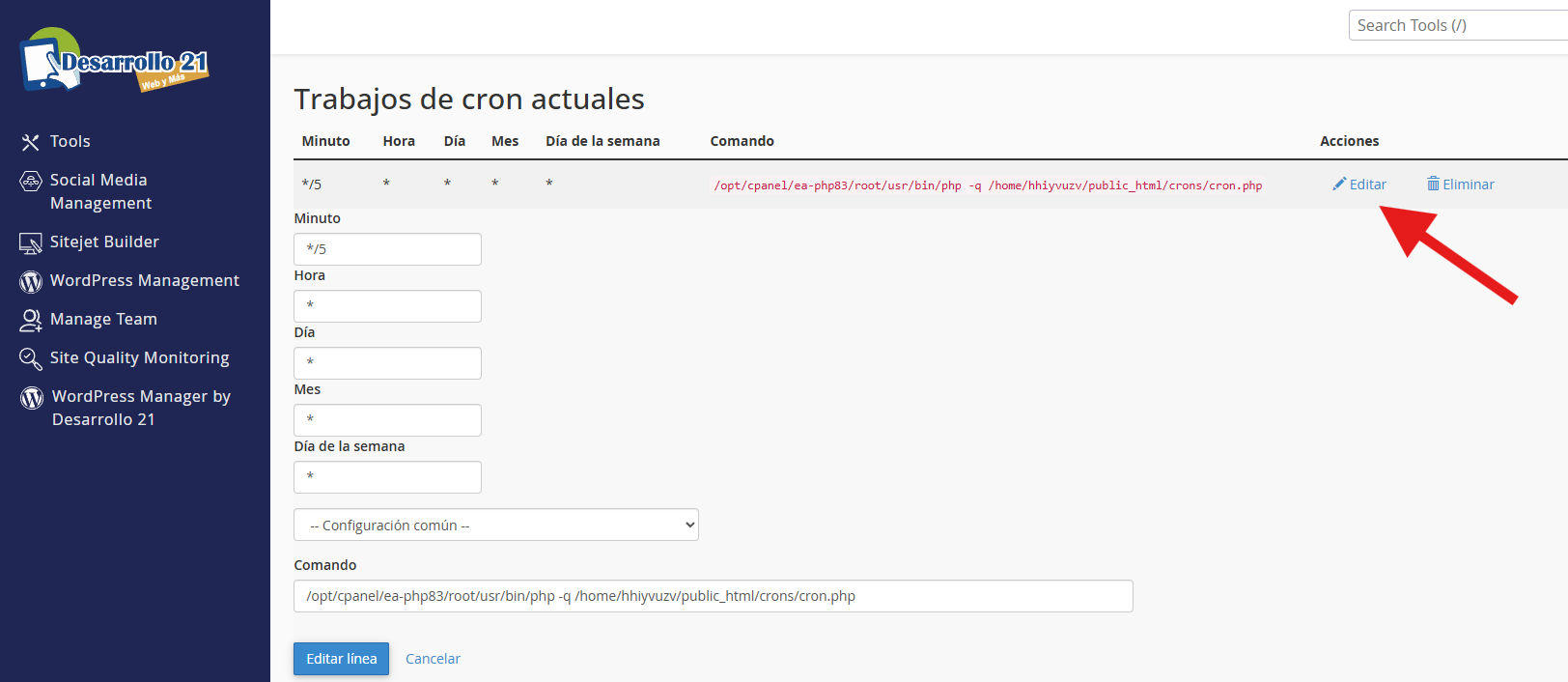Select the Hora input field
Image resolution: width=1568 pixels, height=682 pixels.
387,306
